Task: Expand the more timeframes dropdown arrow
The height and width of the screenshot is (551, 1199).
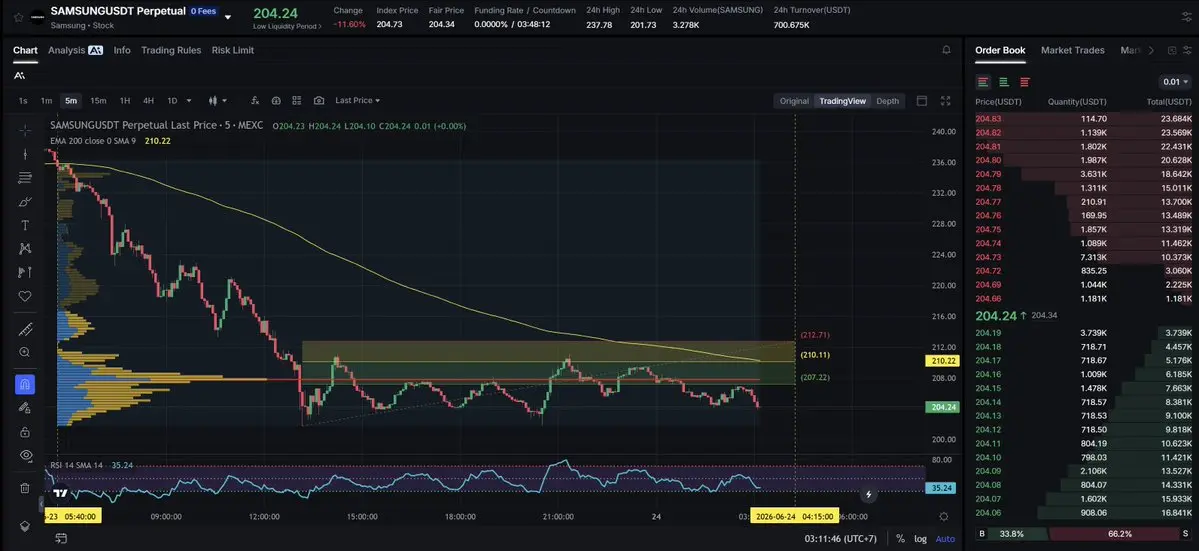Action: [189, 101]
